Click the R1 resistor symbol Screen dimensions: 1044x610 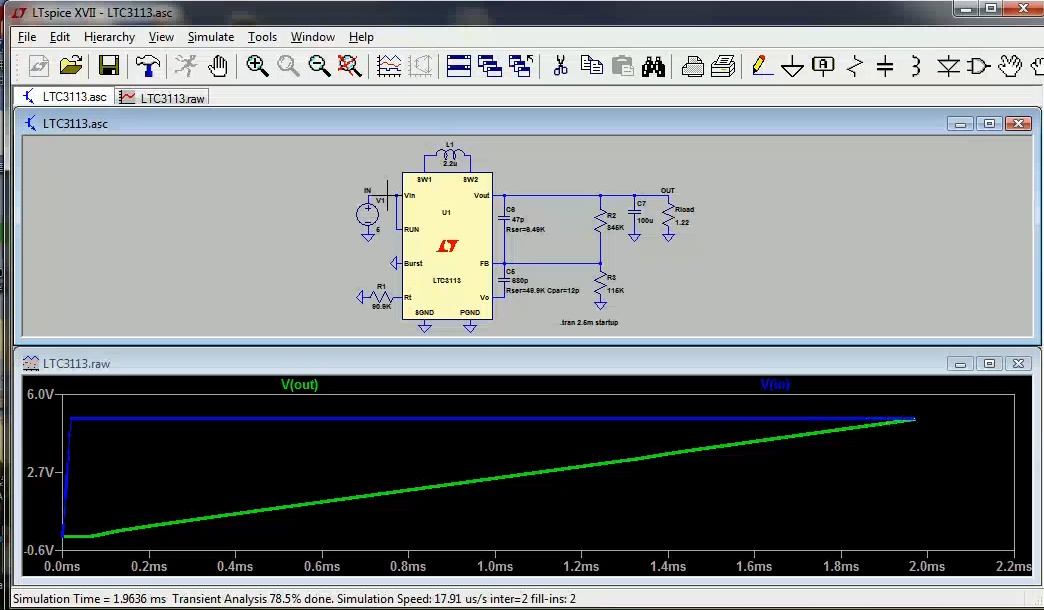pyautogui.click(x=382, y=297)
